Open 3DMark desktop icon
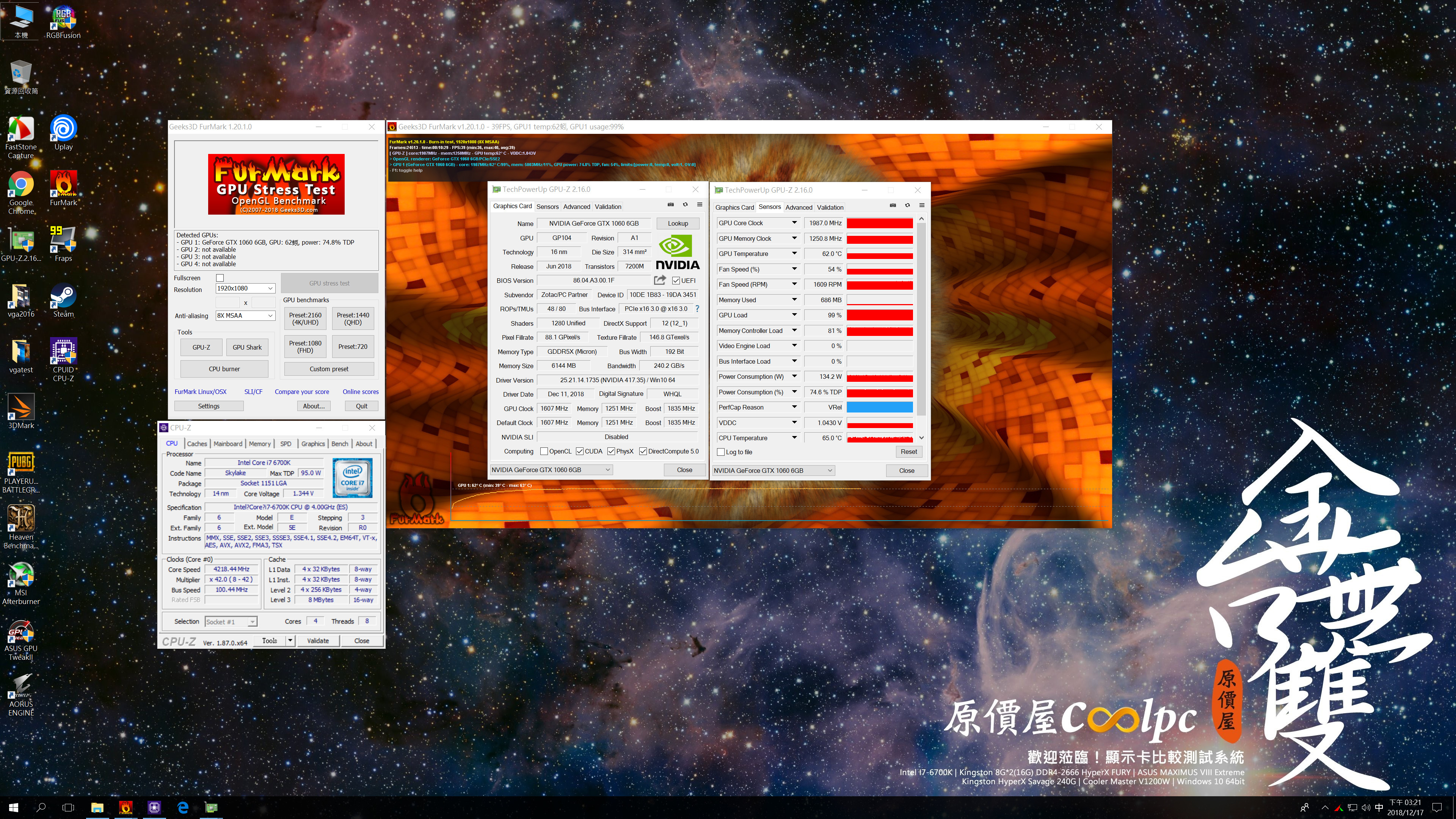Image resolution: width=1456 pixels, height=819 pixels. 21,411
